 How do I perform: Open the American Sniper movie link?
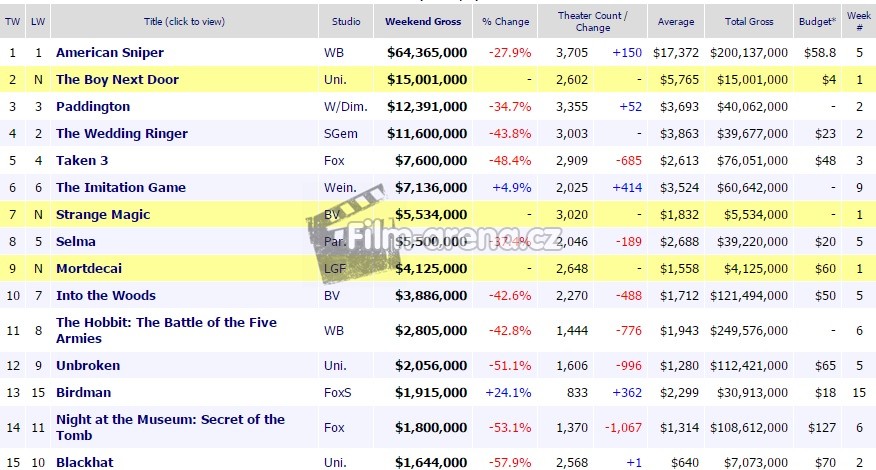[110, 52]
